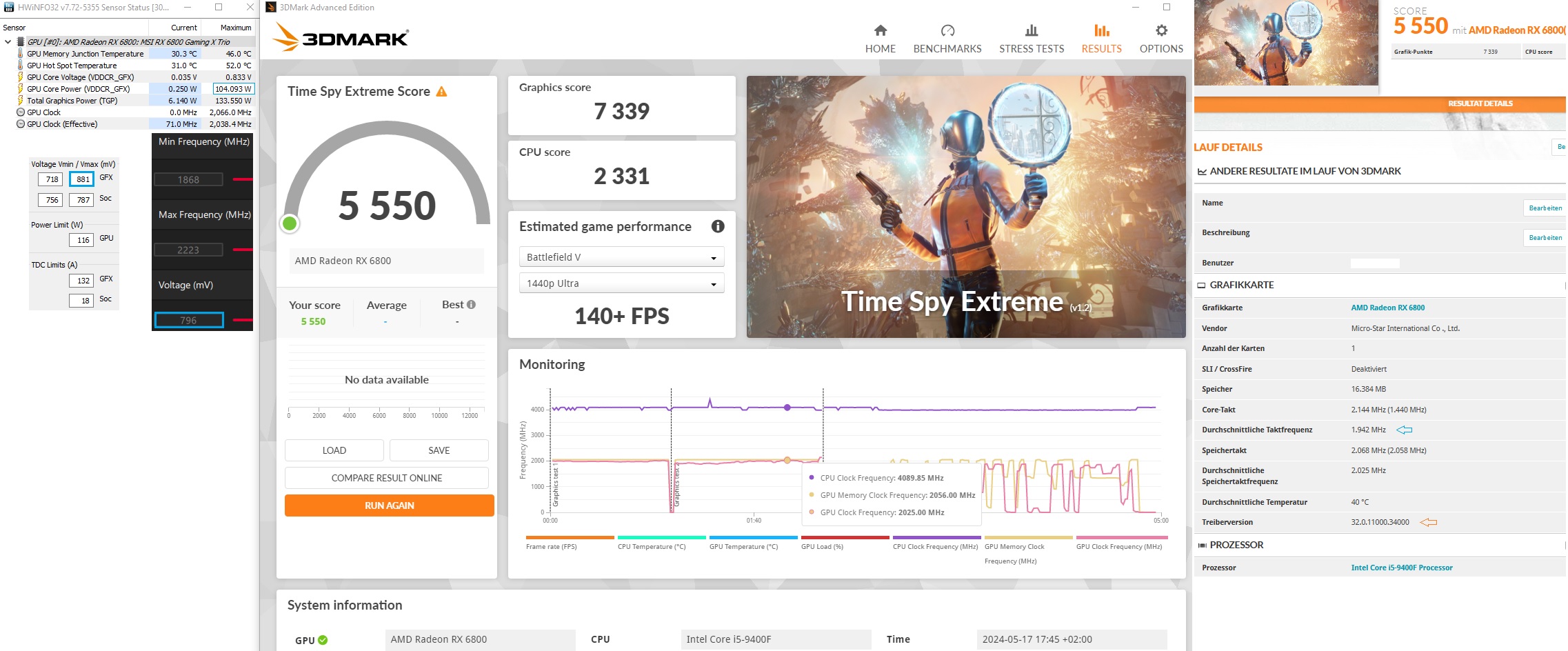Click the monitor icon beside GRAFIKKARTE
Image resolution: width=1568 pixels, height=651 pixels.
click(x=1202, y=285)
